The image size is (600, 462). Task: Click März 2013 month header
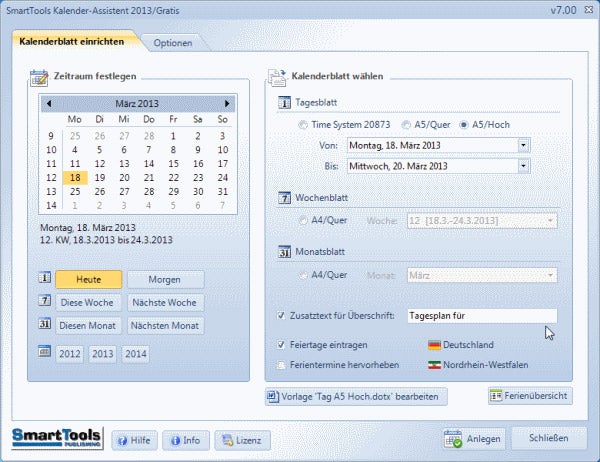(137, 104)
